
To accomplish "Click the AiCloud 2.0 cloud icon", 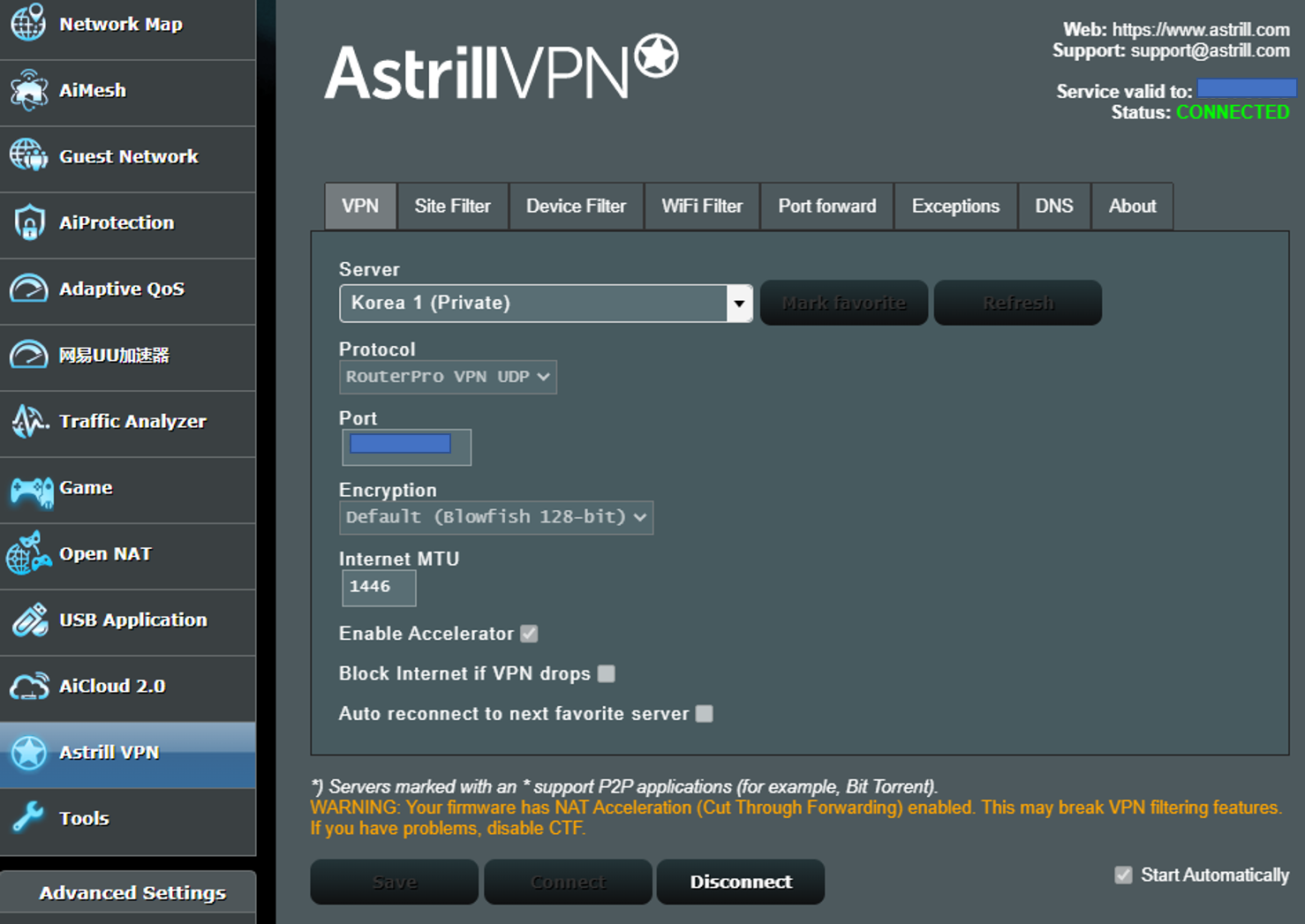I will (28, 686).
